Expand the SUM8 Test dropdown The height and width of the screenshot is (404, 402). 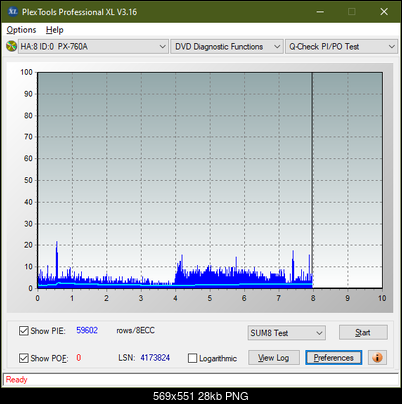point(287,333)
